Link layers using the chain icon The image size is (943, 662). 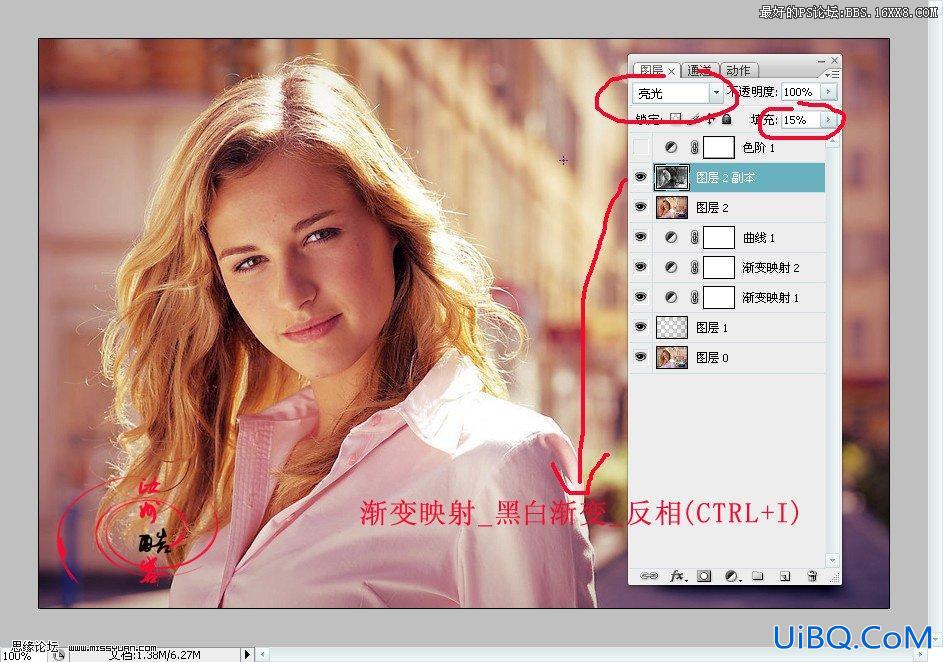coord(649,575)
